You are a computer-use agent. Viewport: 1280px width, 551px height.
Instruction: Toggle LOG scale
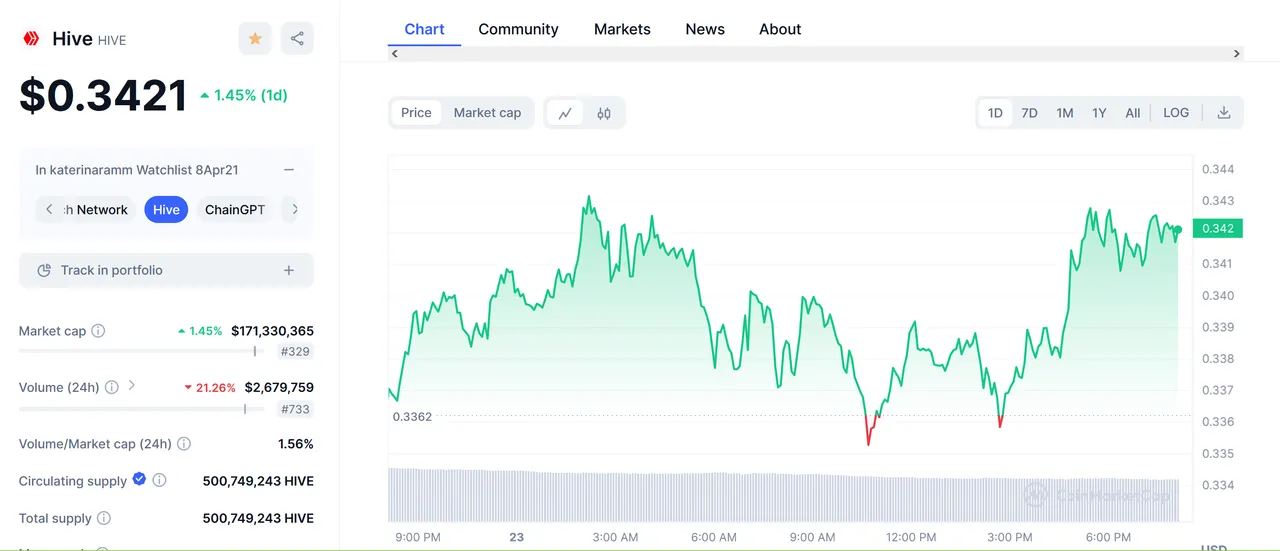[1176, 113]
